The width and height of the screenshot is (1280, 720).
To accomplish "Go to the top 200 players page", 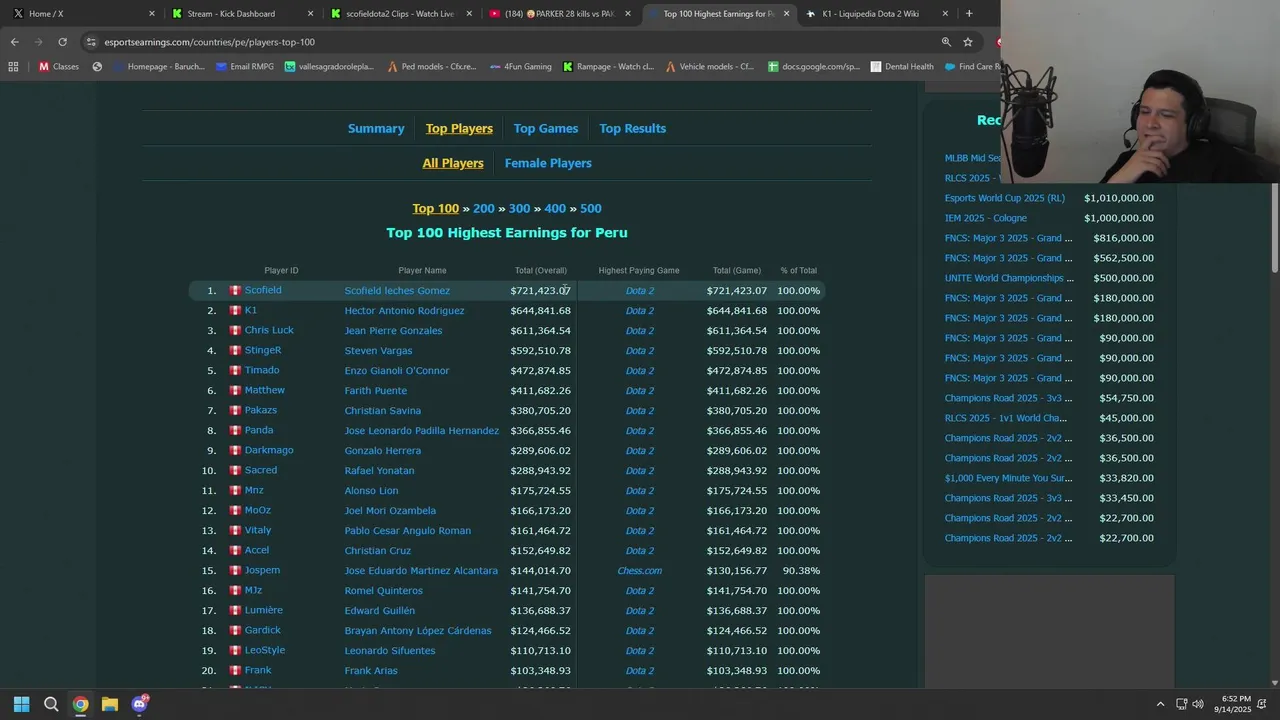I will pos(484,208).
